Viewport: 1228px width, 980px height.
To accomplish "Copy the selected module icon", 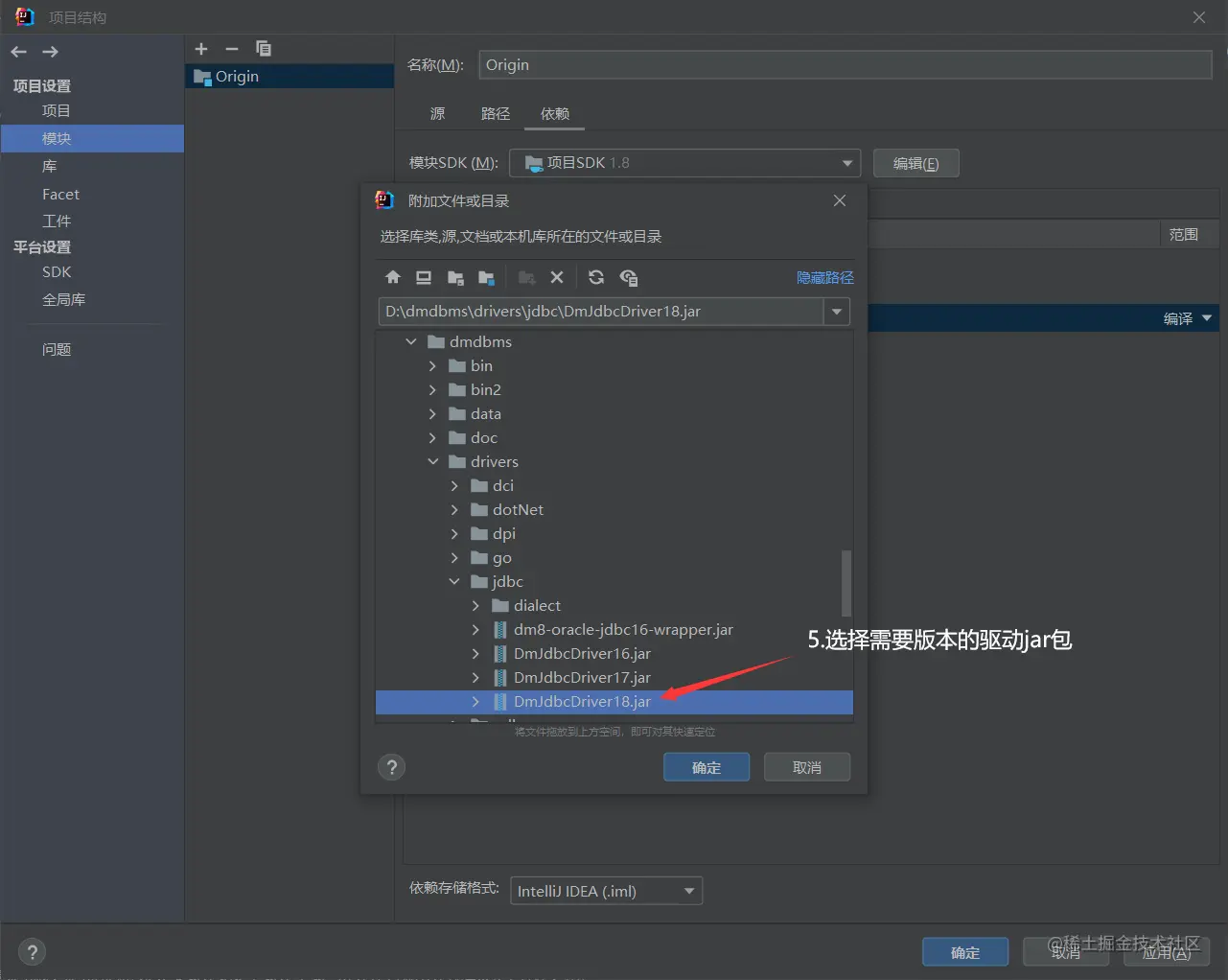I will [264, 49].
